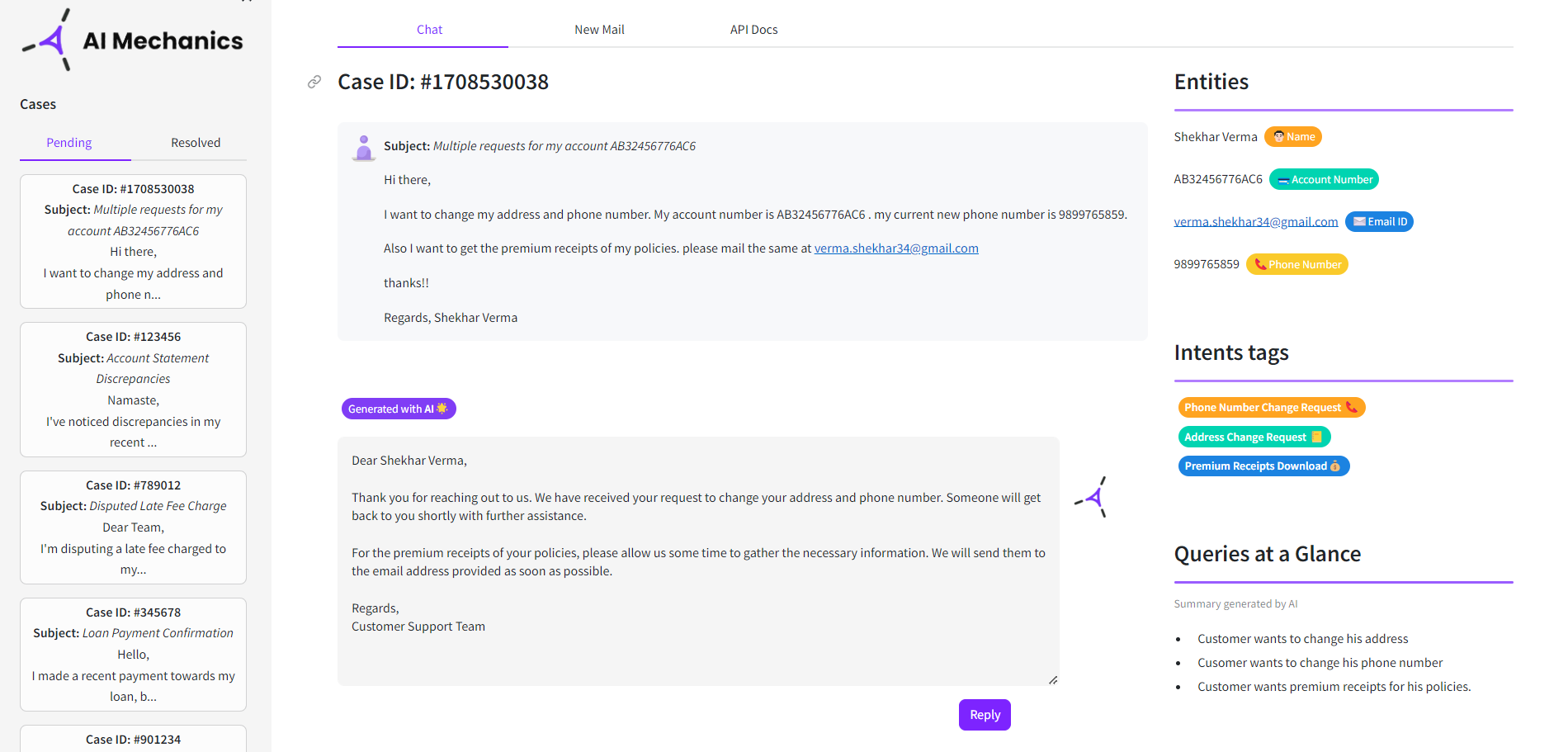1568x752 pixels.
Task: Open the API Docs tab
Action: coord(753,29)
